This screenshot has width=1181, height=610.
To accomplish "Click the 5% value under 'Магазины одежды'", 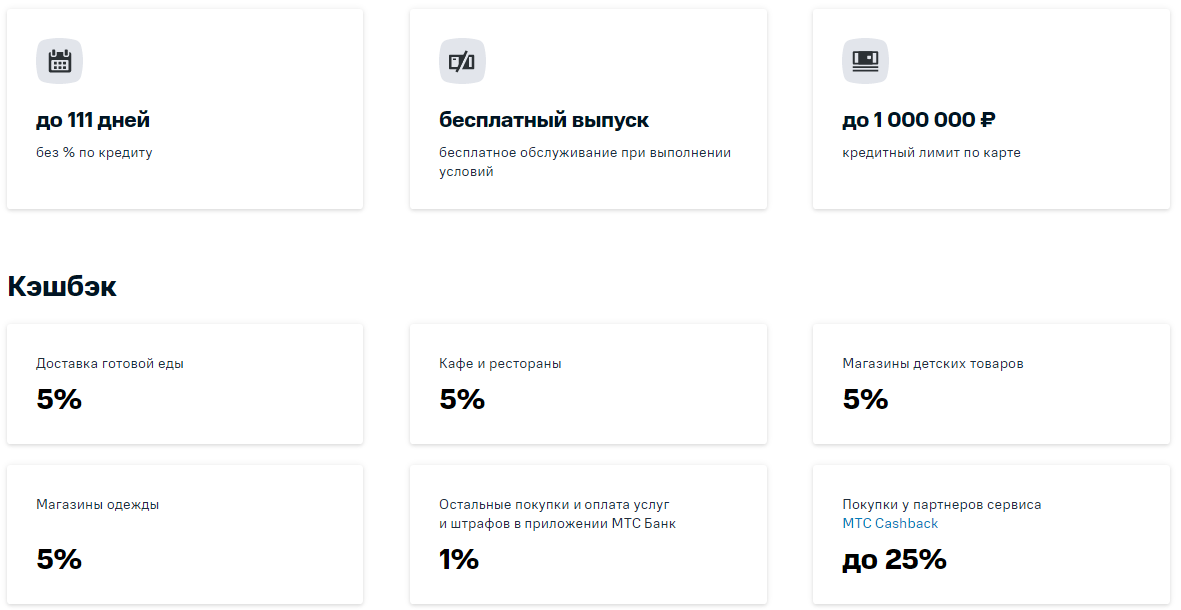I will [x=59, y=560].
